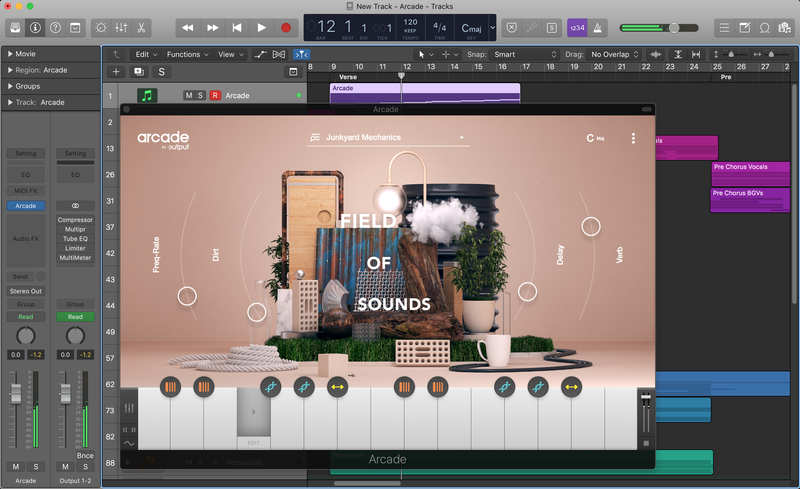Click the Library icon in the control bar
This screenshot has height=489, width=800.
(15, 28)
